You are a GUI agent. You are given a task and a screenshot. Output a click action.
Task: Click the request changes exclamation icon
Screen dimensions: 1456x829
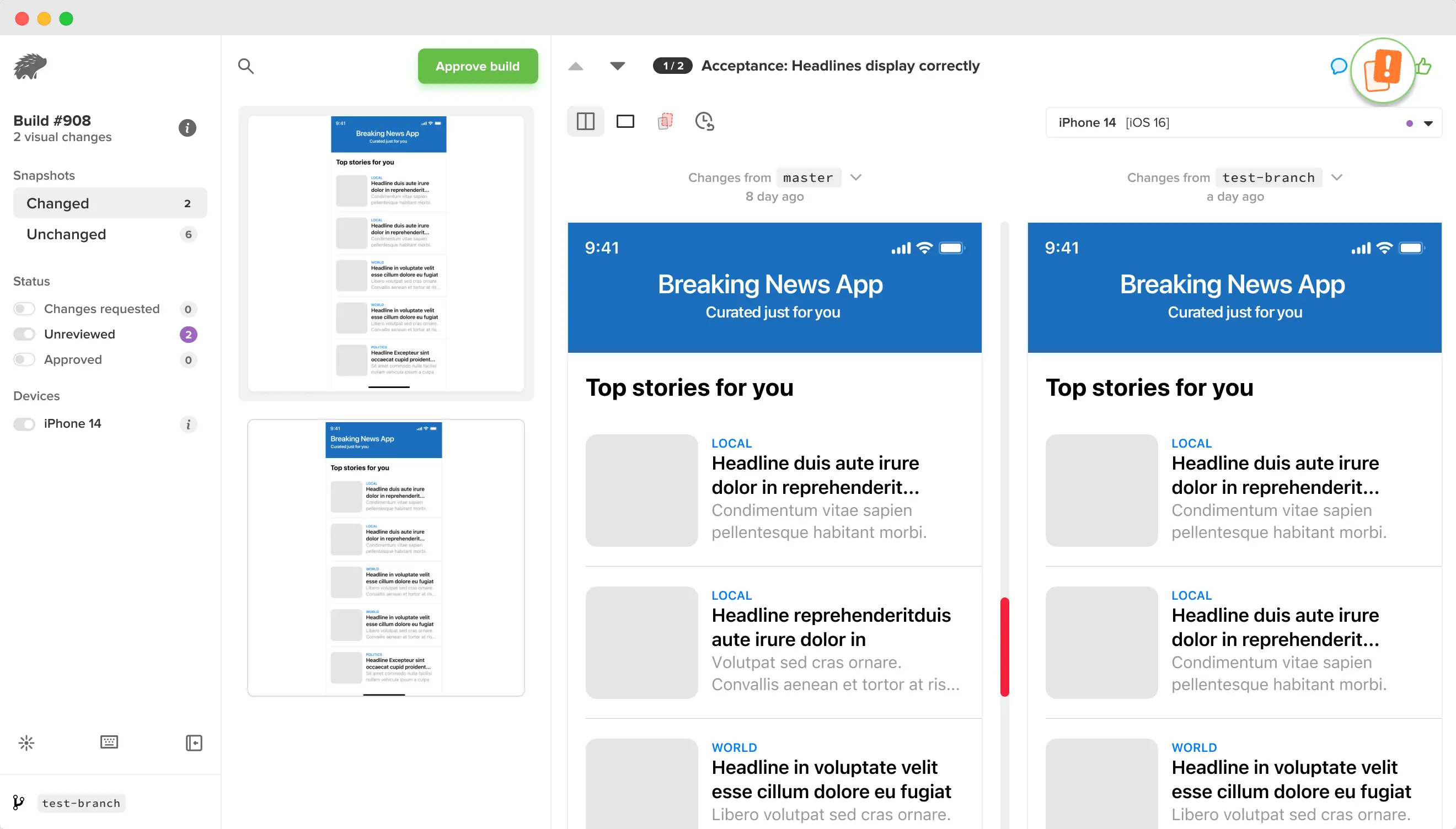[x=1383, y=69]
